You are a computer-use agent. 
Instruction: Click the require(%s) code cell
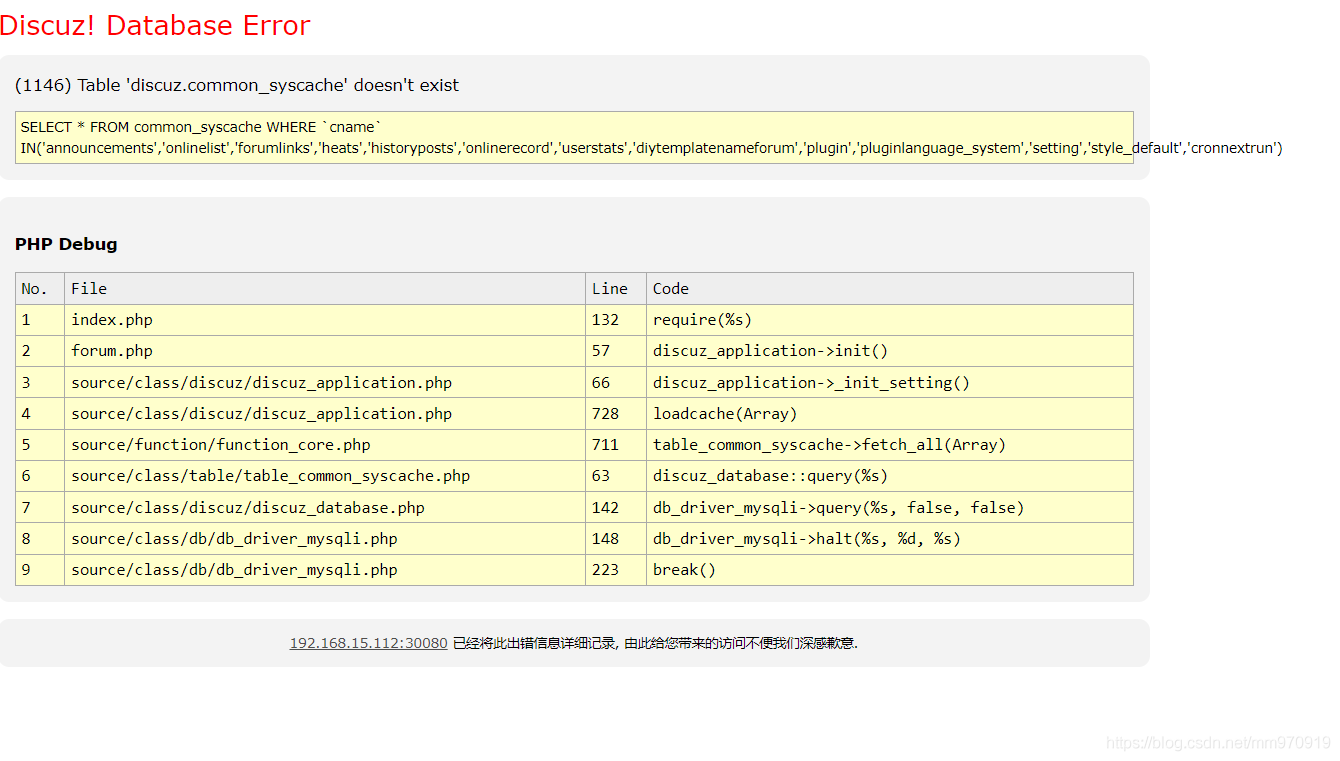(x=890, y=320)
